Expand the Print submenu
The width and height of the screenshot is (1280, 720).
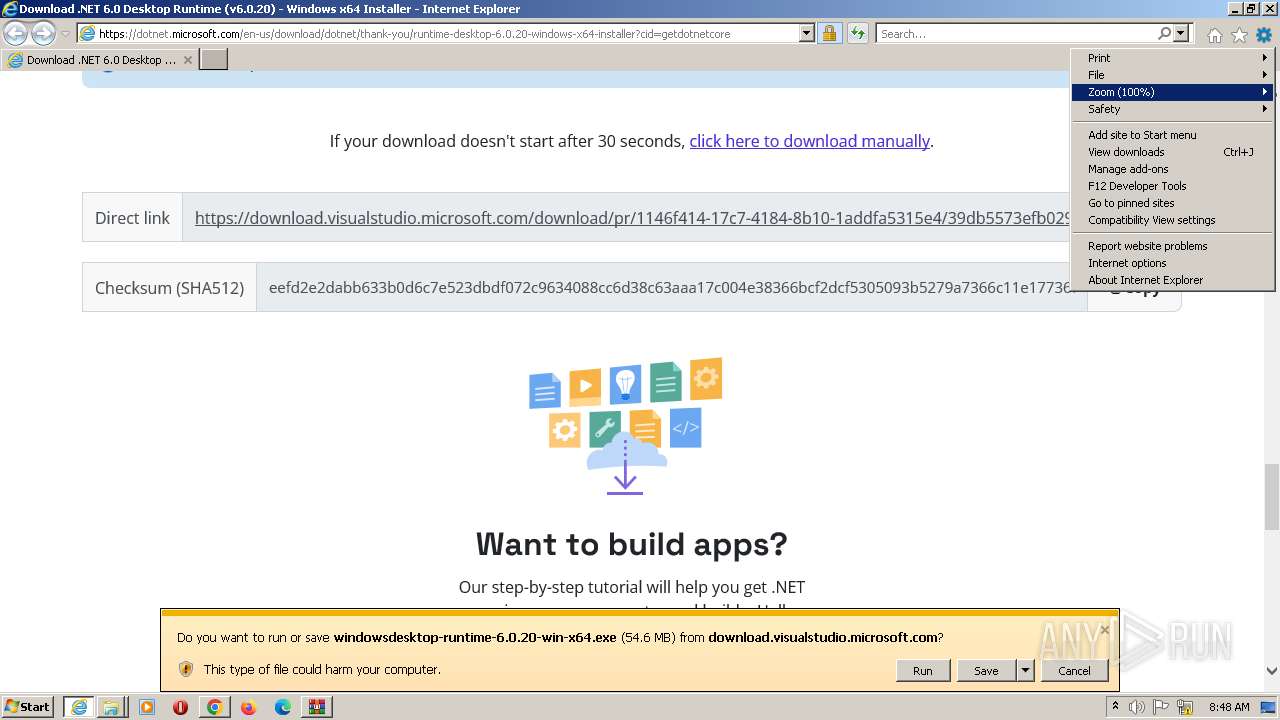click(1172, 58)
